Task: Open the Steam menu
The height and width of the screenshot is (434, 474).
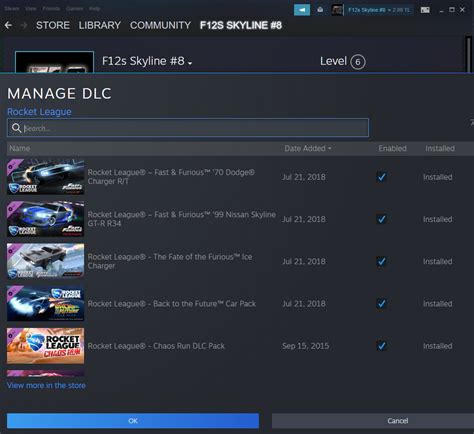Action: point(12,8)
